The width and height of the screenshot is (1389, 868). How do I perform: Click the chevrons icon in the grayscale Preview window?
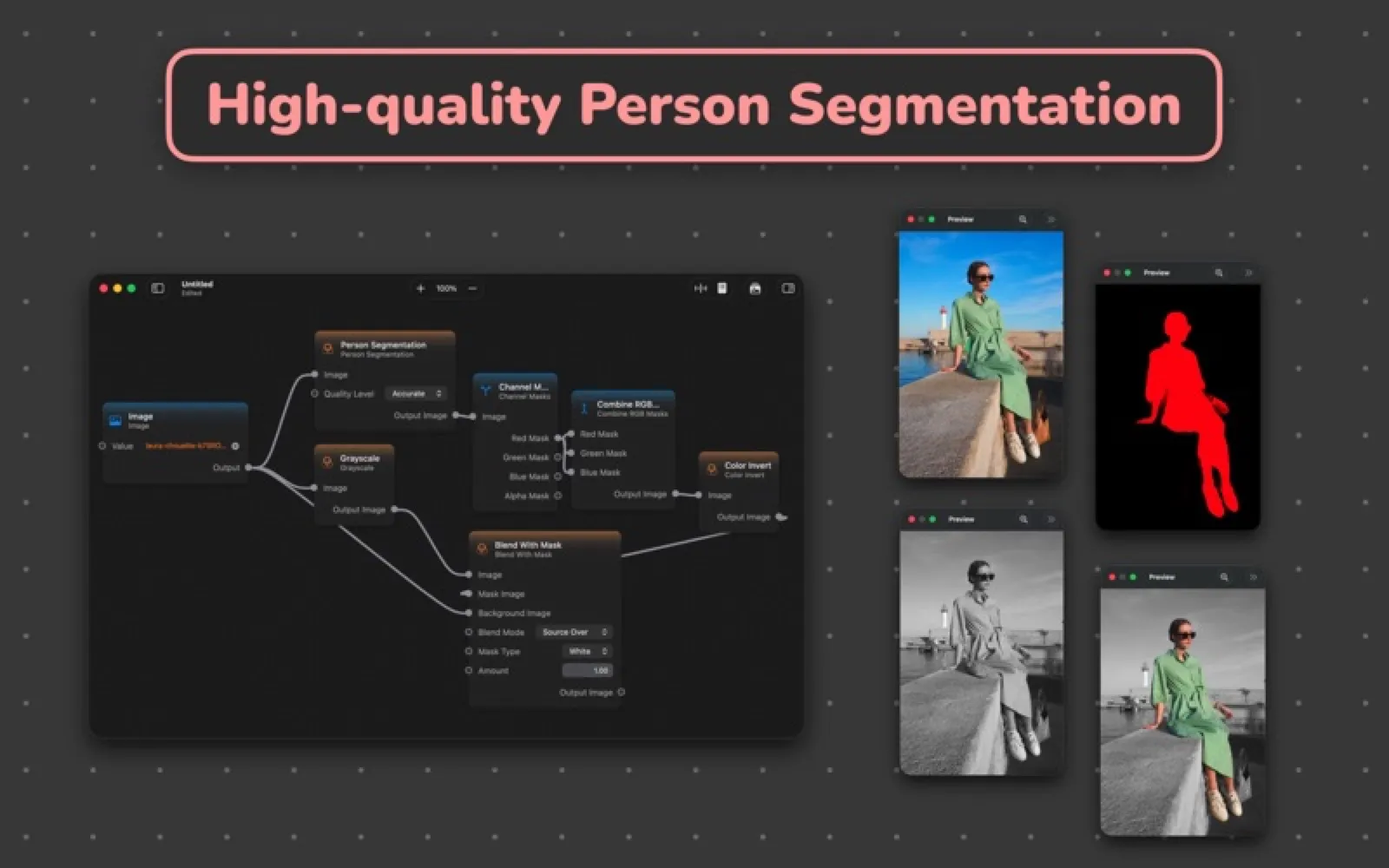click(1051, 519)
